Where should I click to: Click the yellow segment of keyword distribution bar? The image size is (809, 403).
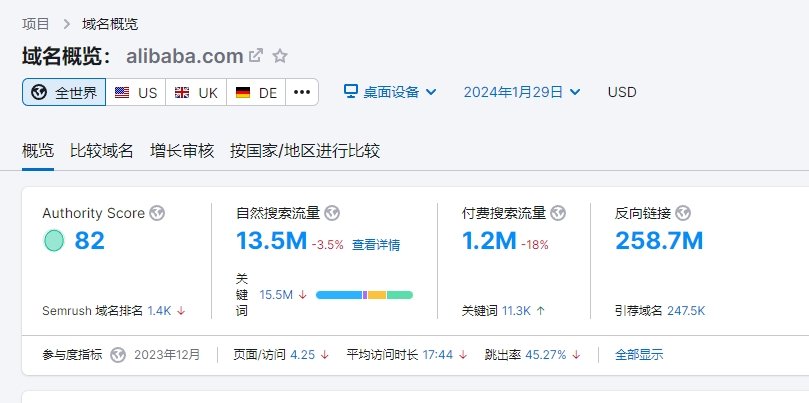pyautogui.click(x=377, y=295)
